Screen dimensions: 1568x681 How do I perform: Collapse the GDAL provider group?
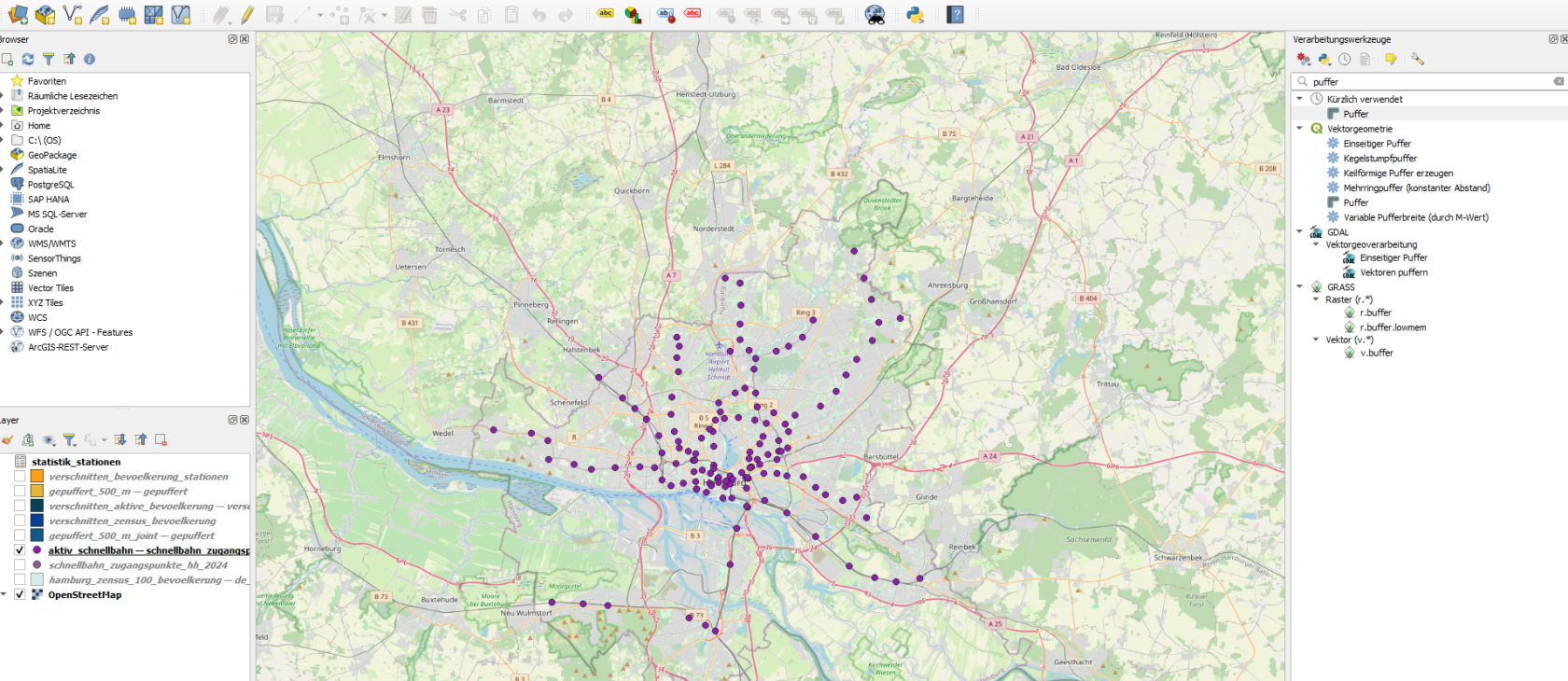(1299, 232)
